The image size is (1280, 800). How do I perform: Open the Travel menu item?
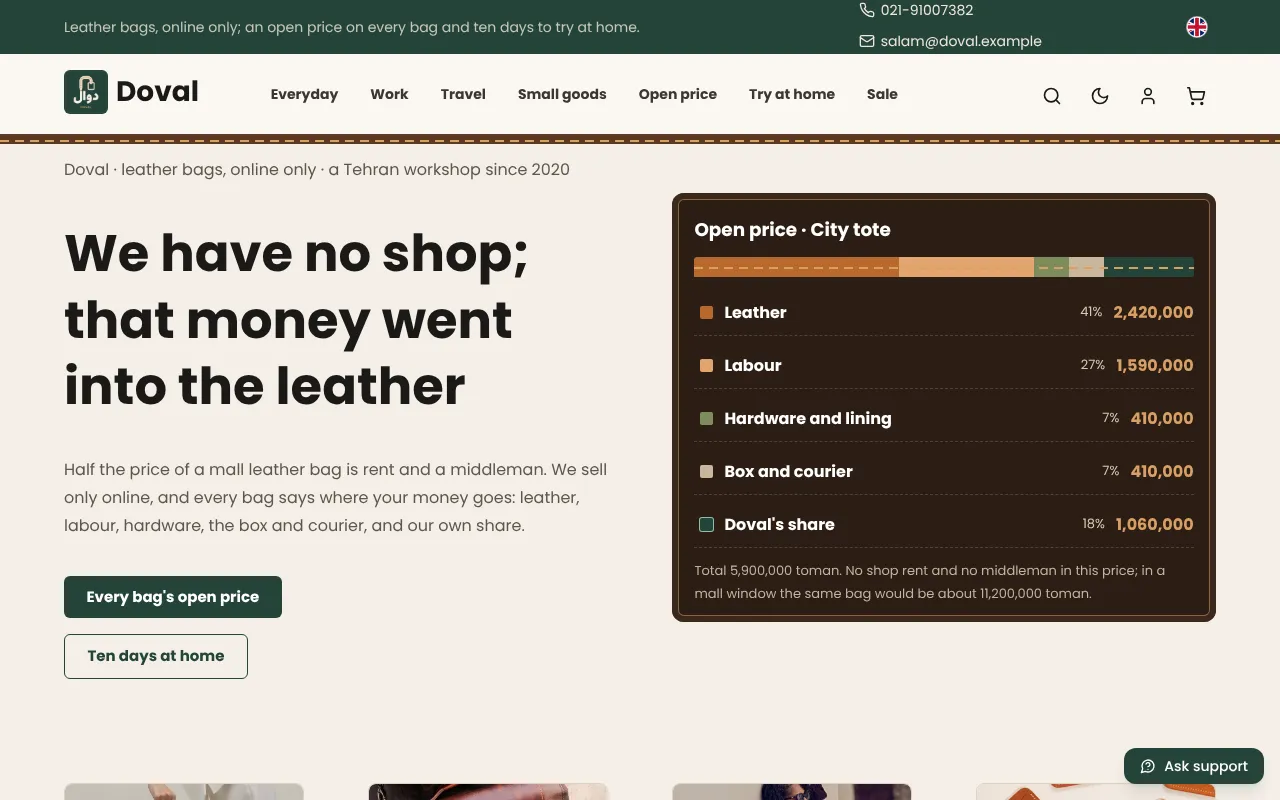[463, 94]
